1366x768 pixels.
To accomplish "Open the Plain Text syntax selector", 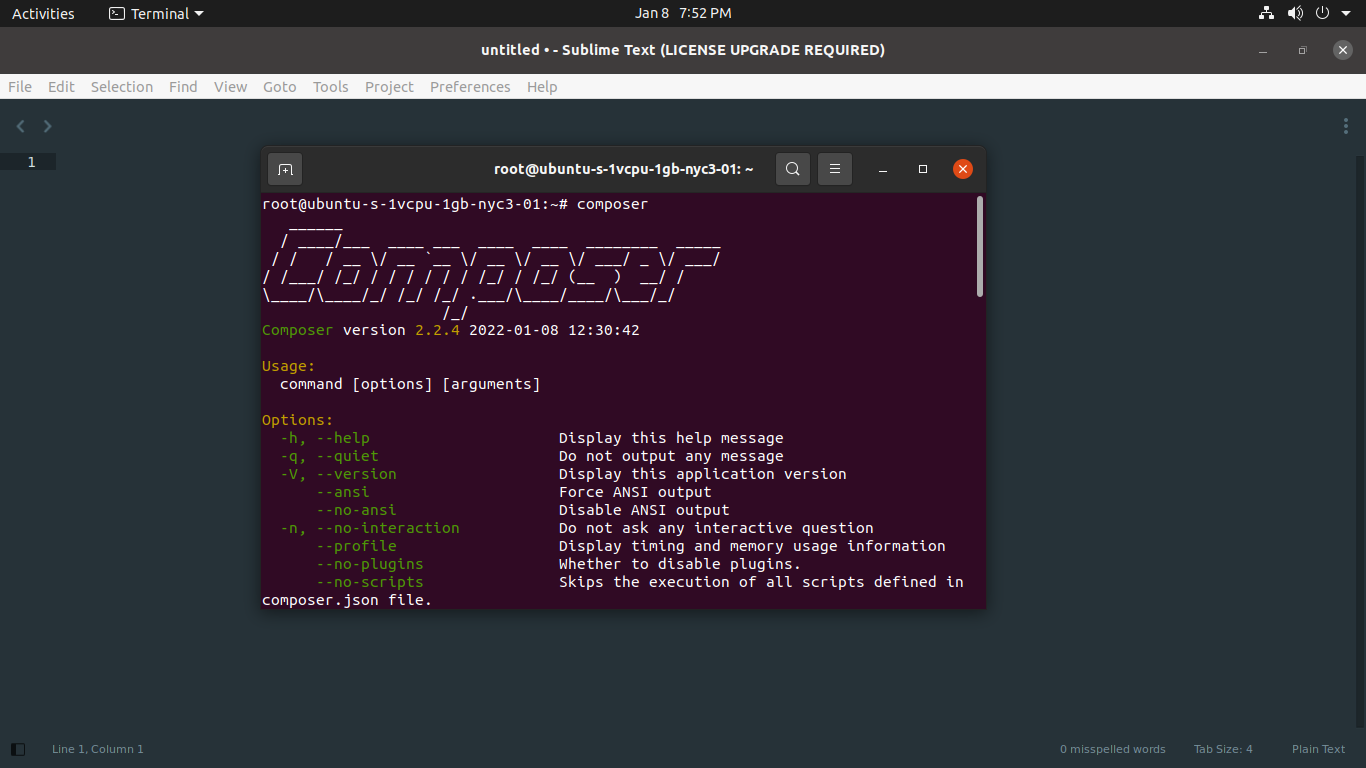I will pos(1318,748).
